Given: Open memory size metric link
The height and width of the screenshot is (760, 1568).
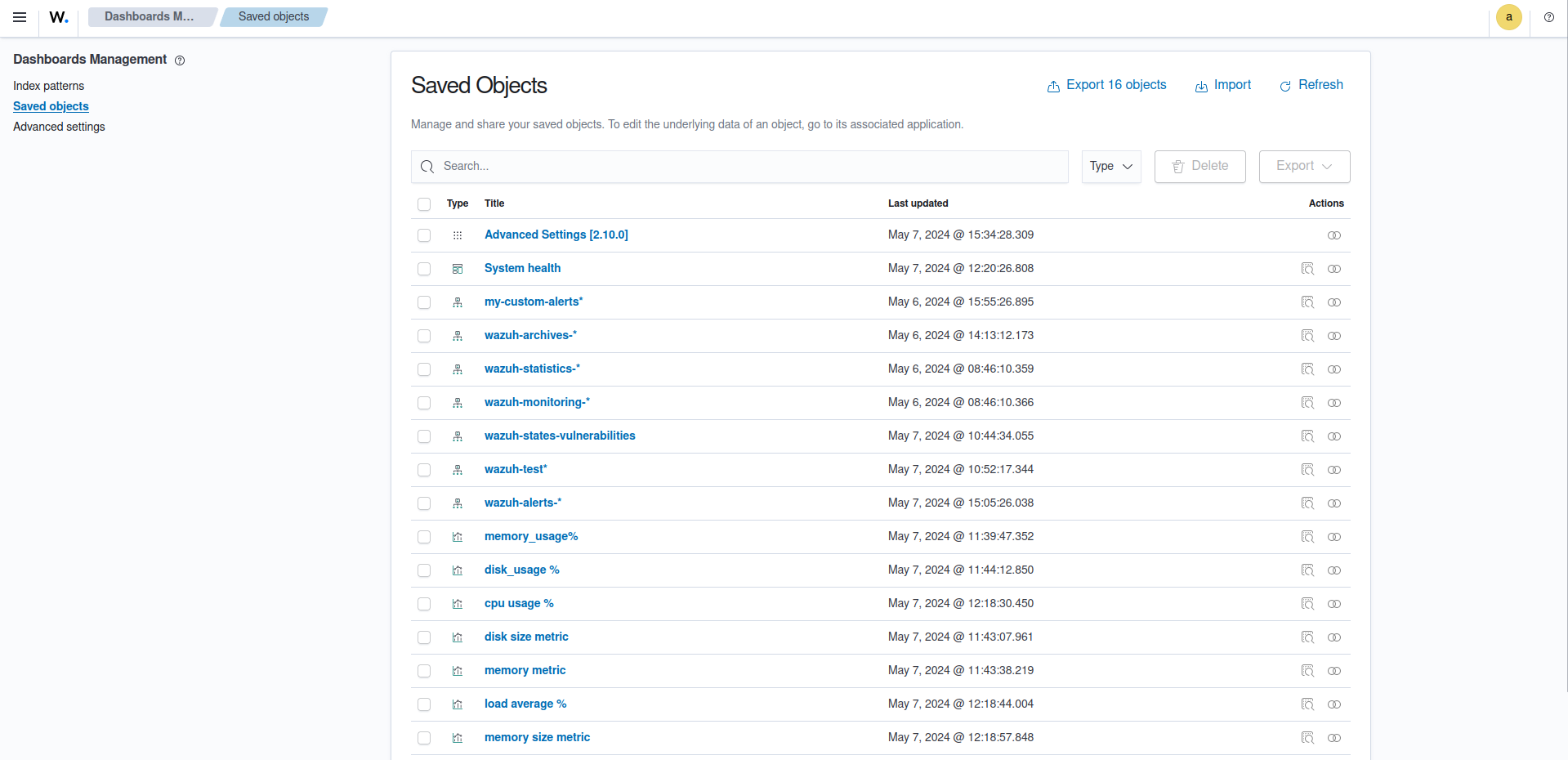Looking at the screenshot, I should click(x=537, y=737).
